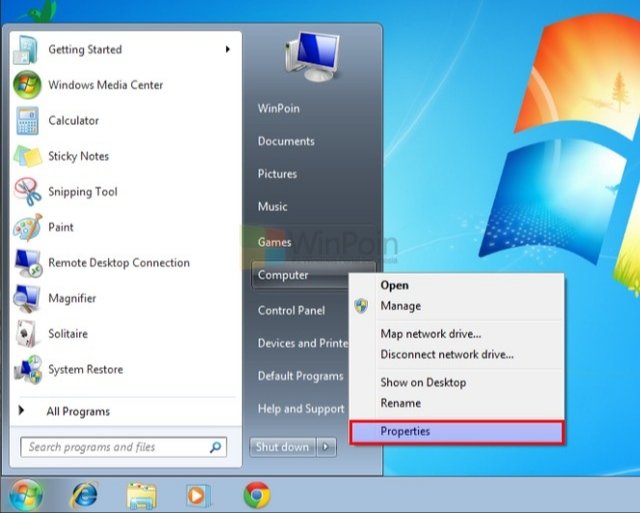The image size is (640, 513).
Task: Open System Restore icon
Action: click(x=27, y=369)
